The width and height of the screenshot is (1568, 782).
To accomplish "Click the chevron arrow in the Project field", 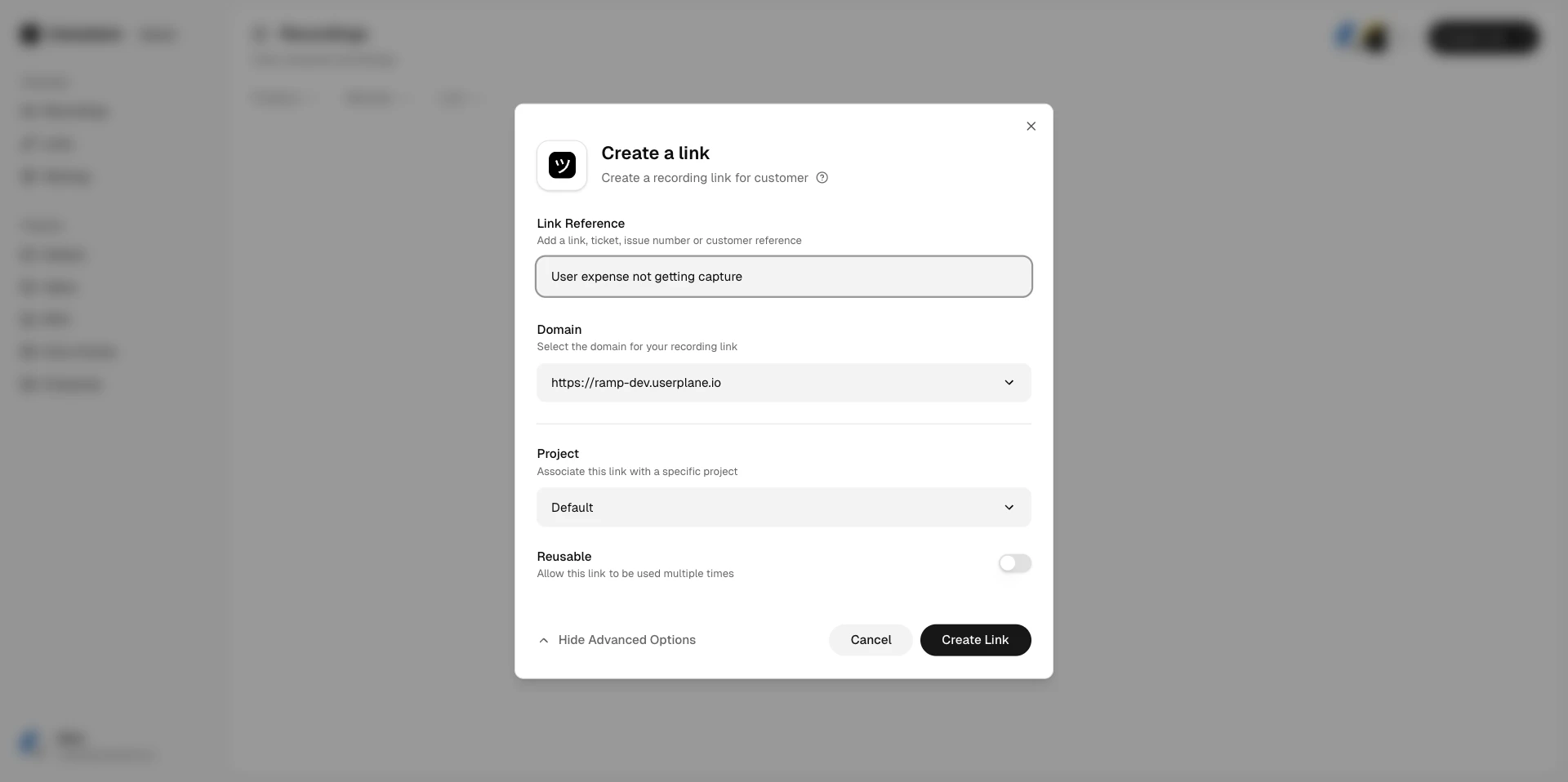I will click(x=1009, y=508).
